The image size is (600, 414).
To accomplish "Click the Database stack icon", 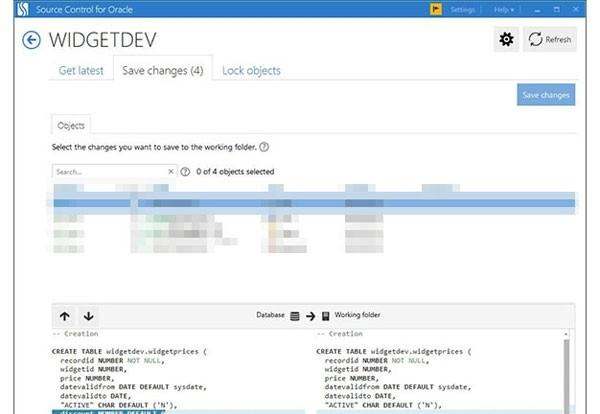I will (295, 316).
